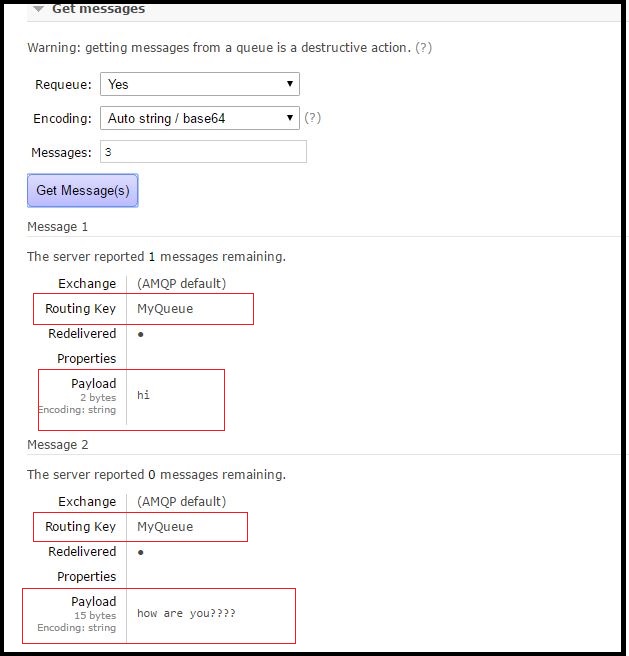The width and height of the screenshot is (629, 656).
Task: Open the Requeue dropdown
Action: click(200, 85)
